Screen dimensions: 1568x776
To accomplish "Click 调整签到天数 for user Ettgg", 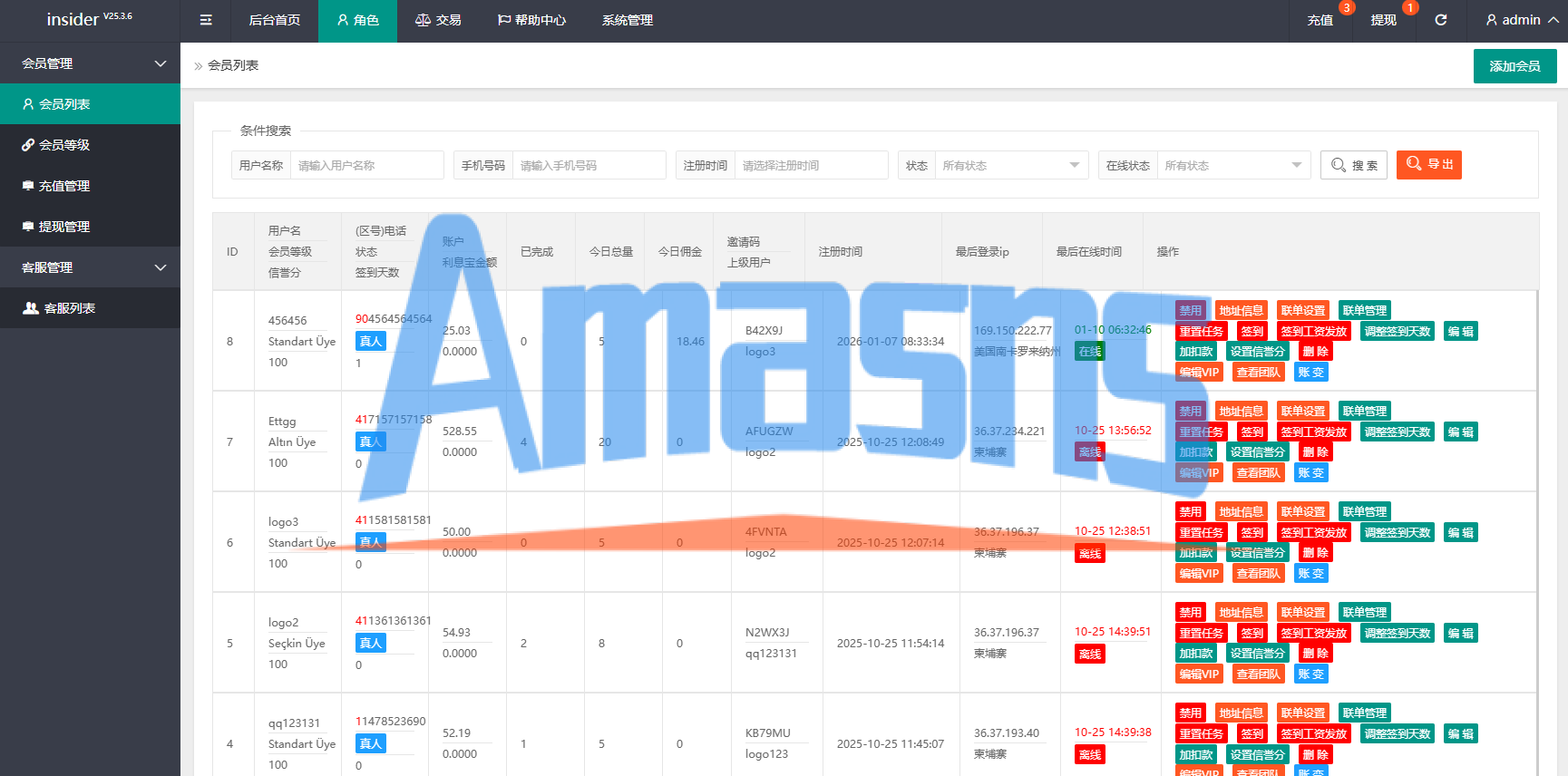I will coord(1398,432).
